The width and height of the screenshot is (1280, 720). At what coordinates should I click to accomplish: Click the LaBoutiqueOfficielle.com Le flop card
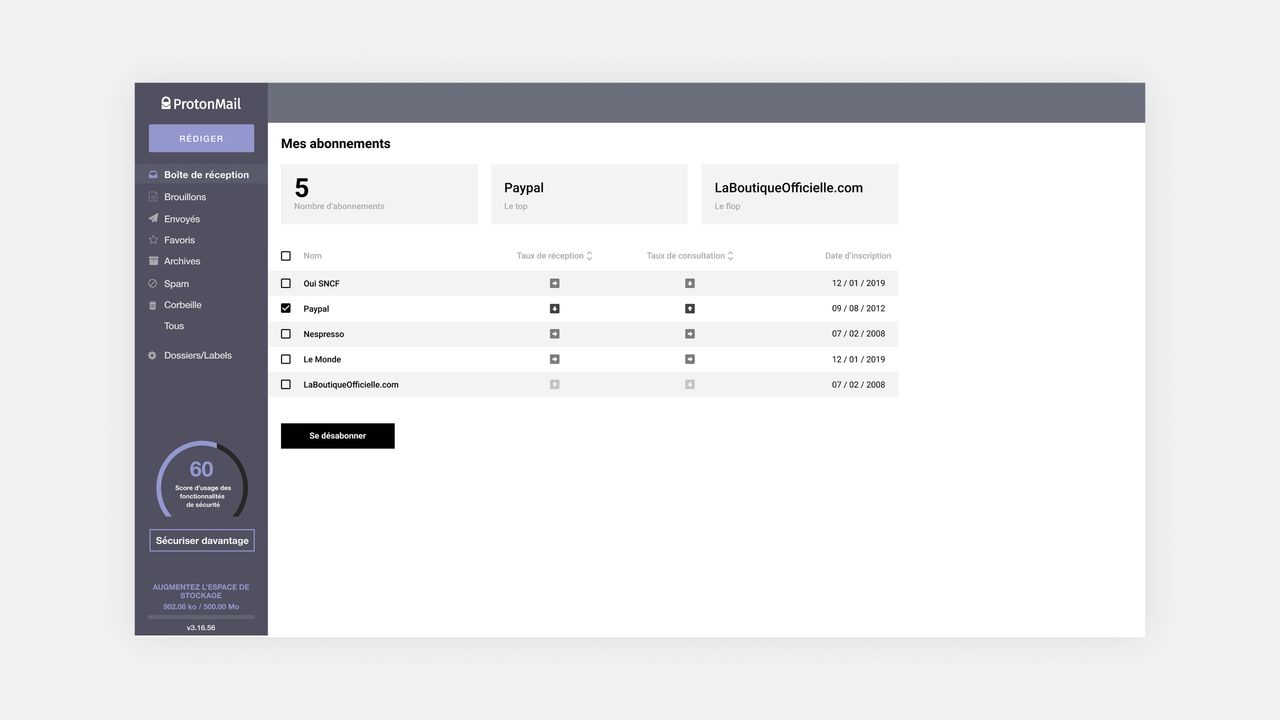click(800, 194)
